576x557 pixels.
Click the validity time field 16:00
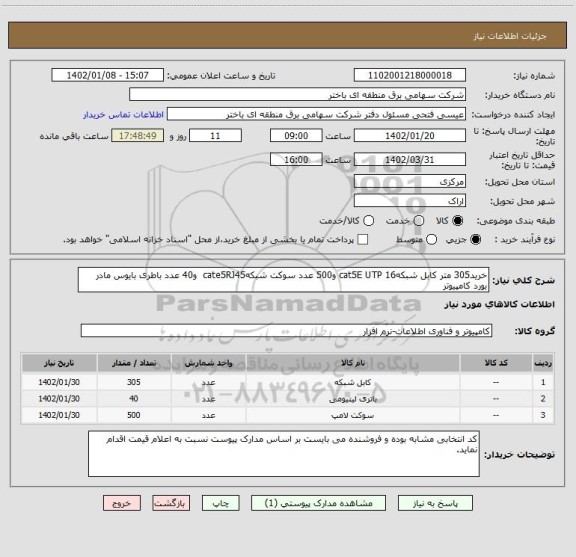click(296, 159)
